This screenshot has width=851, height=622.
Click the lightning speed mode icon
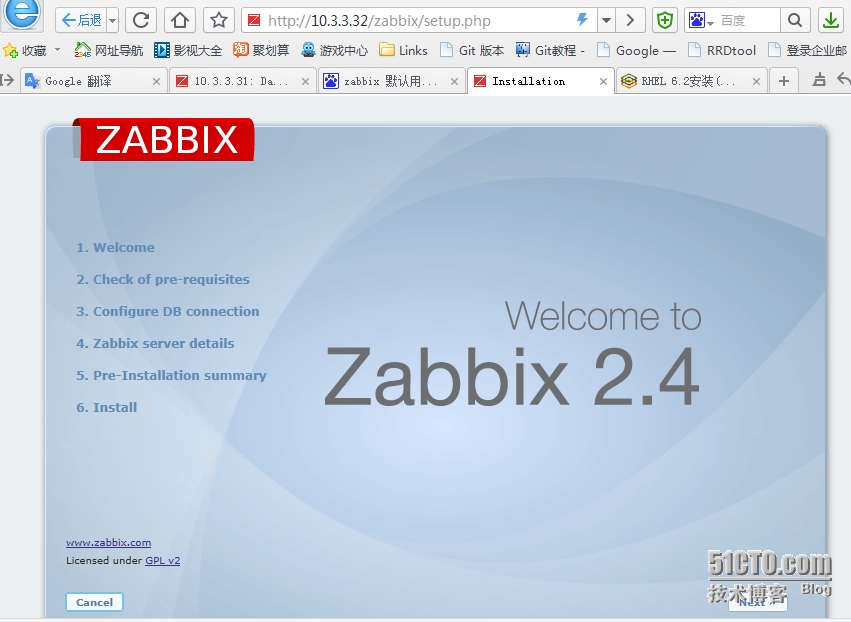point(582,20)
